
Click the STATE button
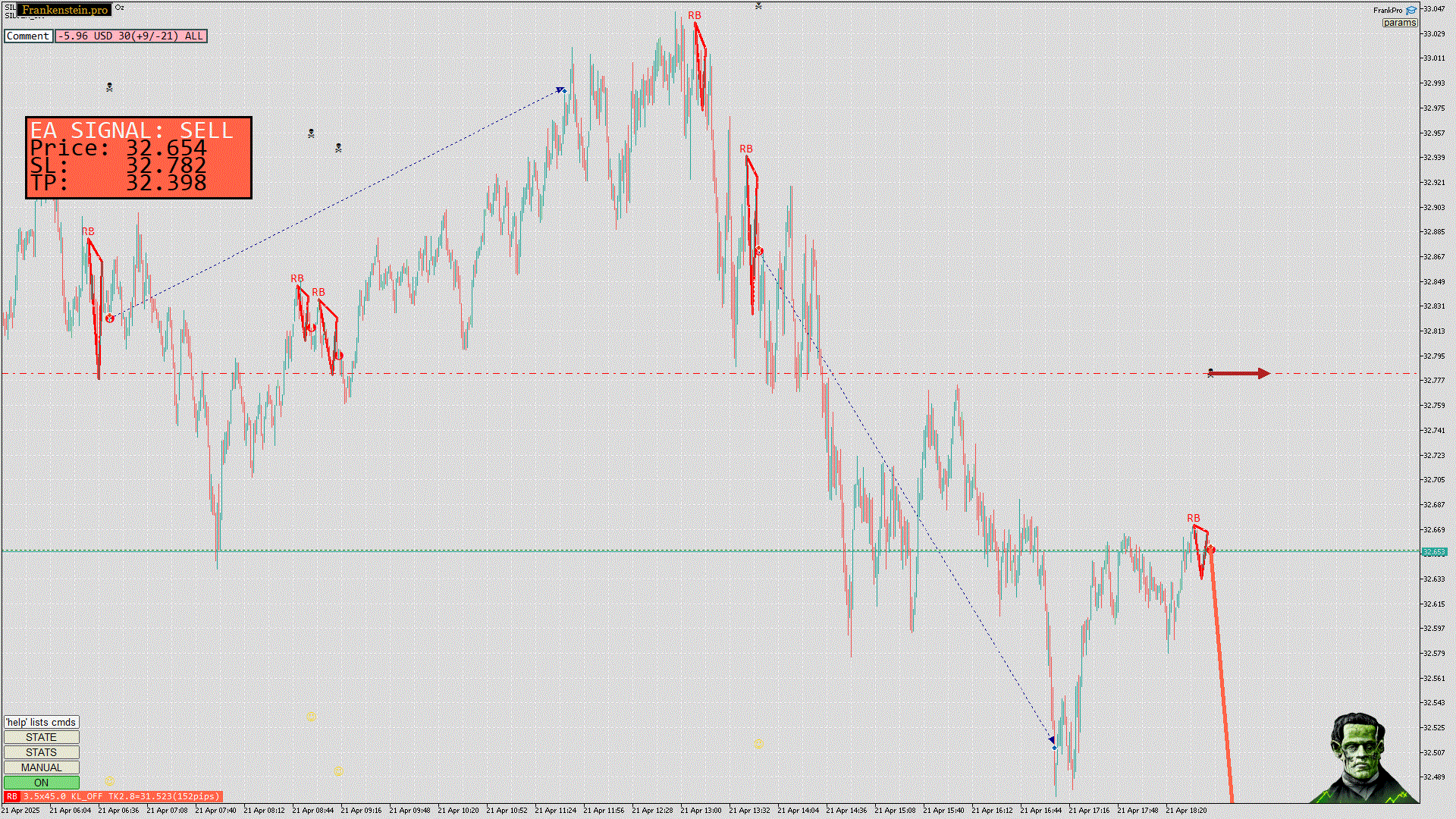point(41,737)
